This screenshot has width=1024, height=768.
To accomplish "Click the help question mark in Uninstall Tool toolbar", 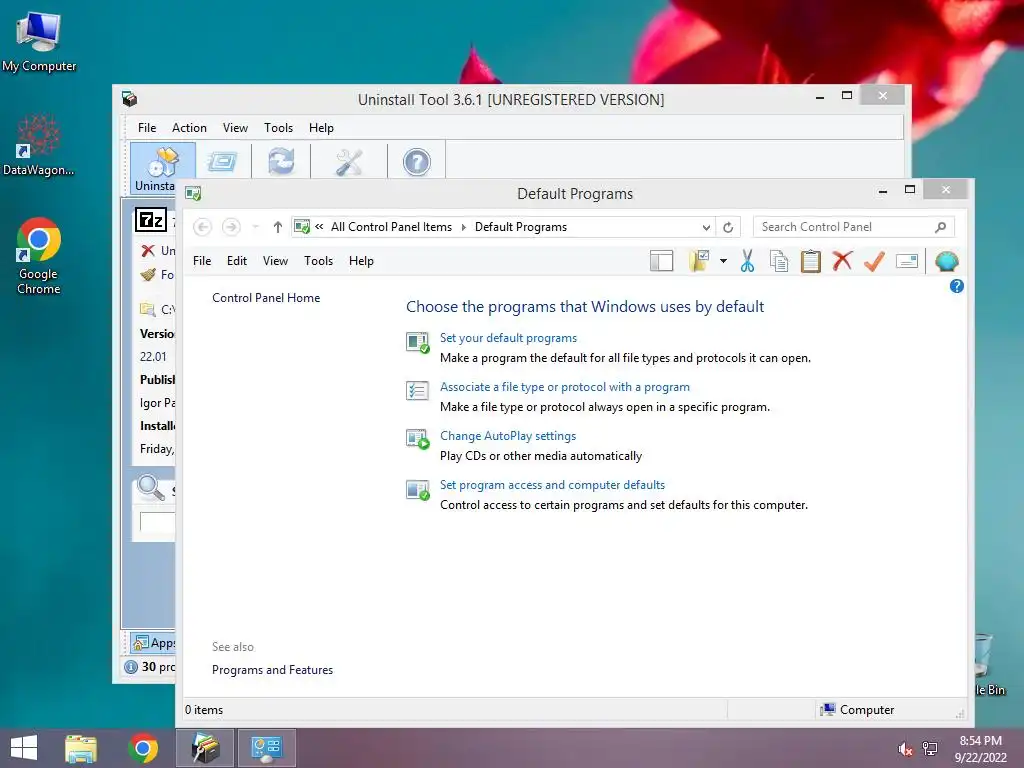I will 417,162.
